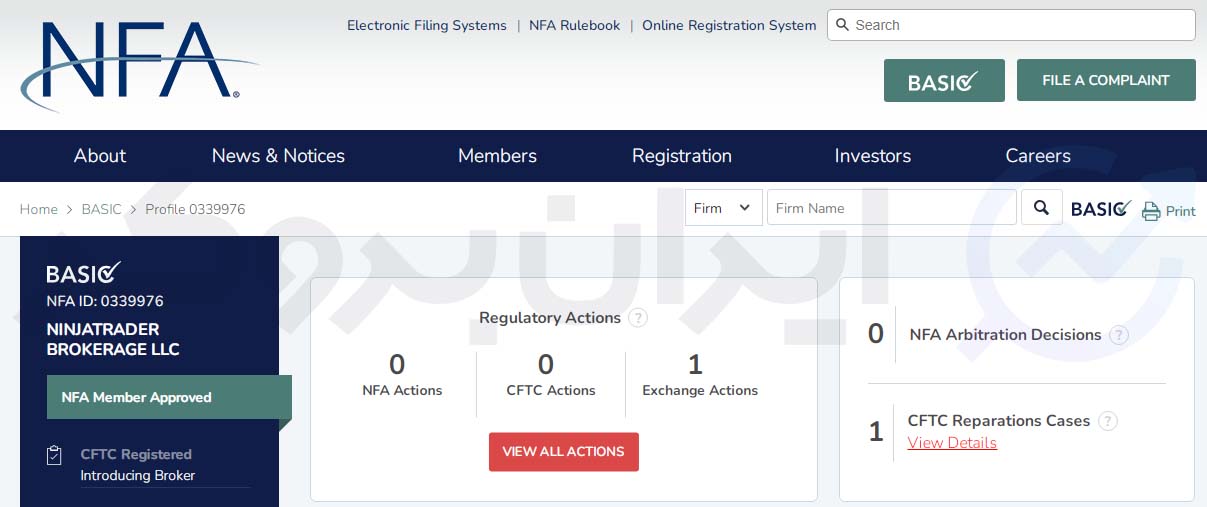Click the NFA Member Approved banner
The image size is (1207, 507).
(169, 397)
